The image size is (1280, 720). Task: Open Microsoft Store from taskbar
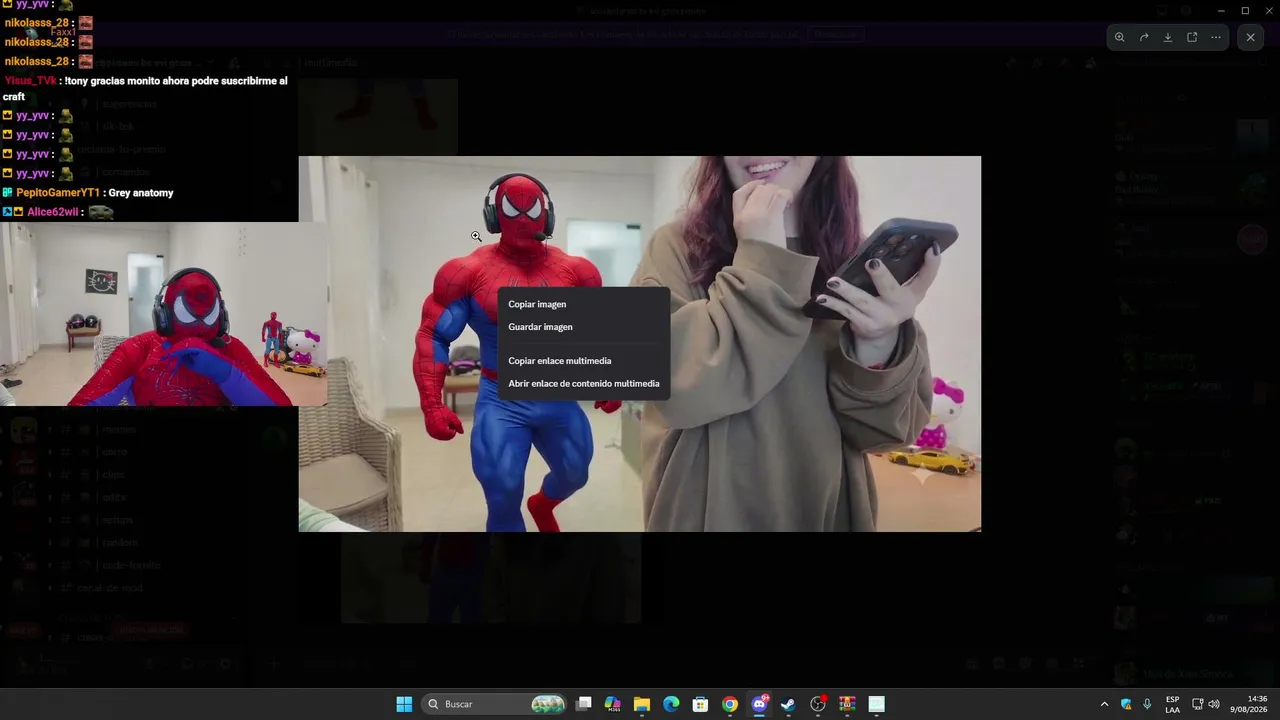pyautogui.click(x=701, y=704)
